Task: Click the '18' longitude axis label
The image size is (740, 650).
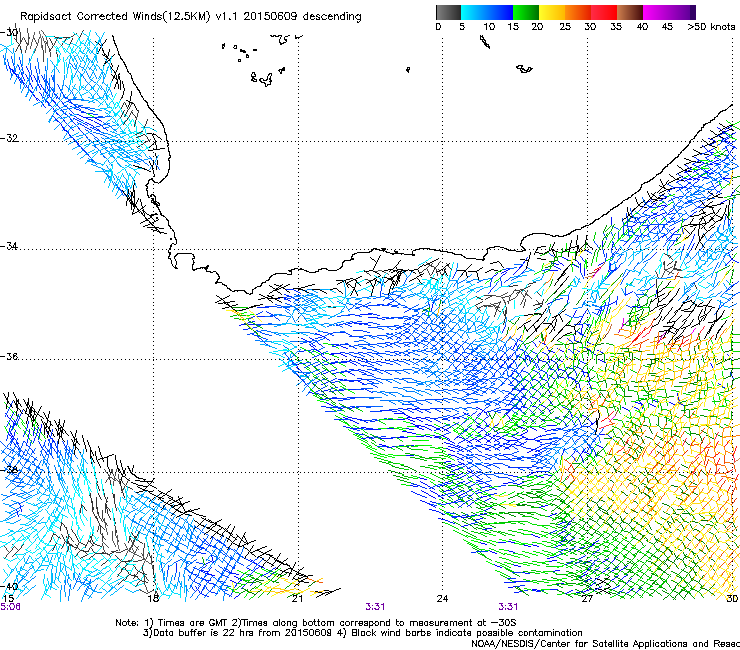Action: click(x=153, y=599)
